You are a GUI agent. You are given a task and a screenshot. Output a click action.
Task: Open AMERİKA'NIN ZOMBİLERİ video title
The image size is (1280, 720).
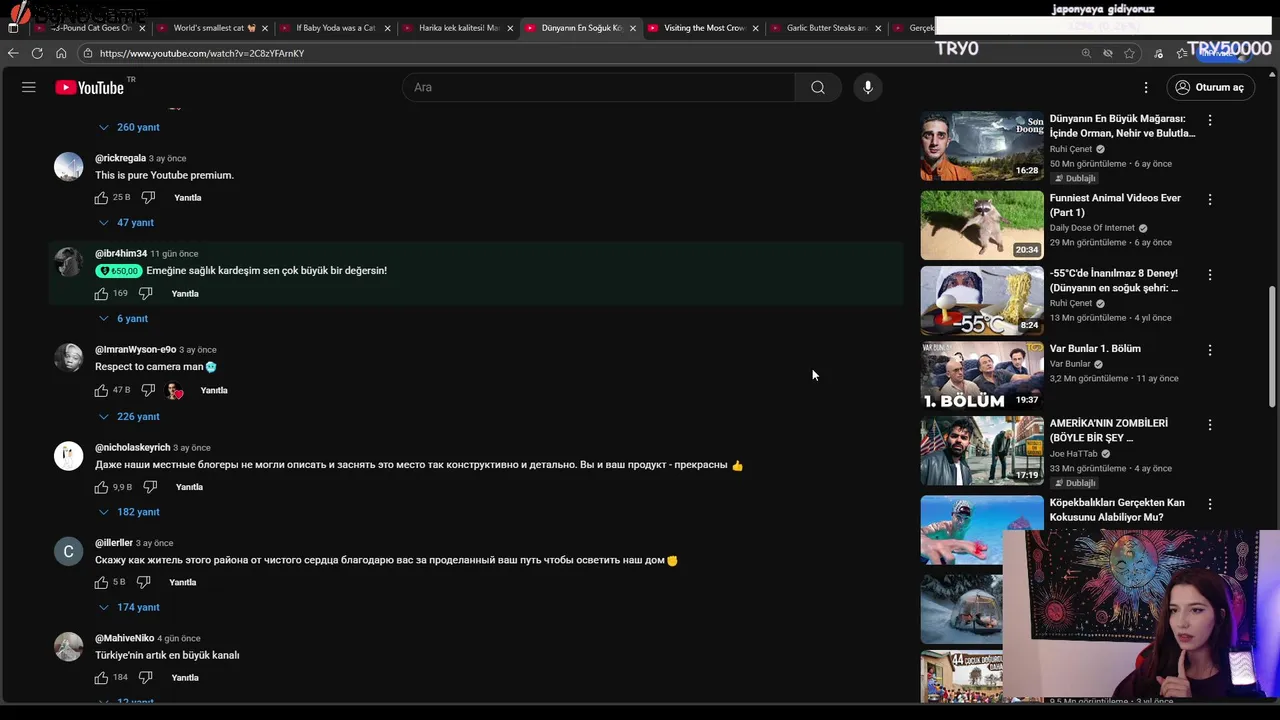tap(1109, 431)
